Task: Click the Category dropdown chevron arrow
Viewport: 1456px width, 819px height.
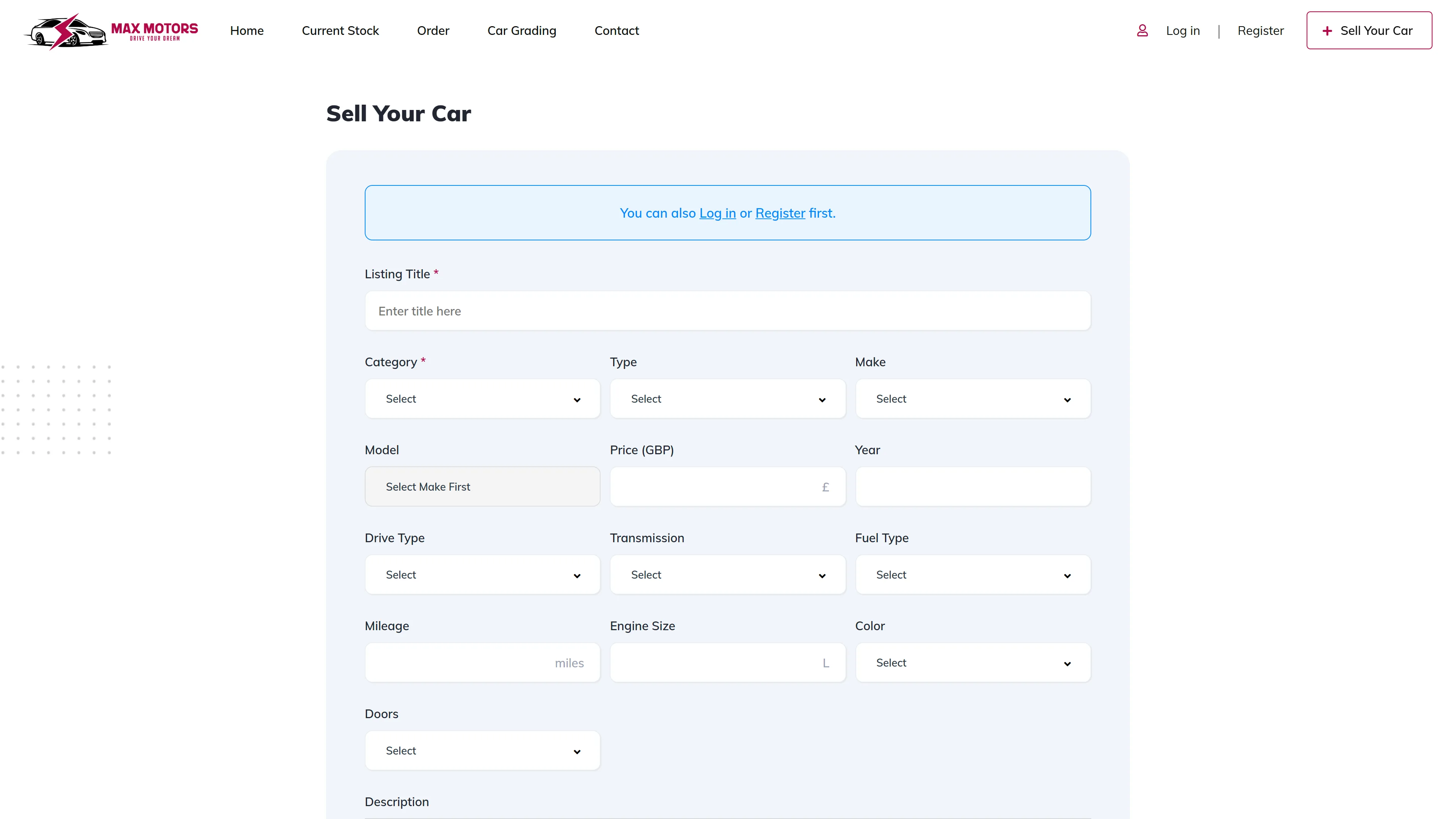Action: tap(576, 400)
